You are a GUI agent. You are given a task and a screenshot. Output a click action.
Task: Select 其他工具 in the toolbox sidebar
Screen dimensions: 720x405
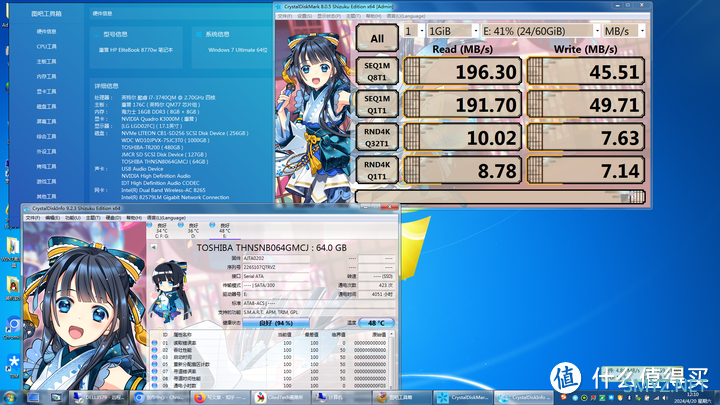pos(46,196)
